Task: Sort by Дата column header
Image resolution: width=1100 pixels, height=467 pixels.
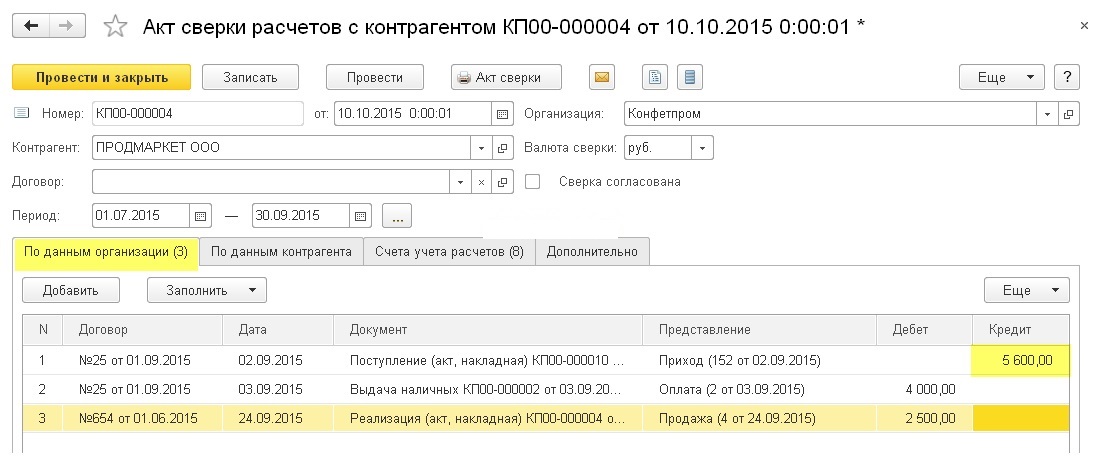Action: point(278,330)
